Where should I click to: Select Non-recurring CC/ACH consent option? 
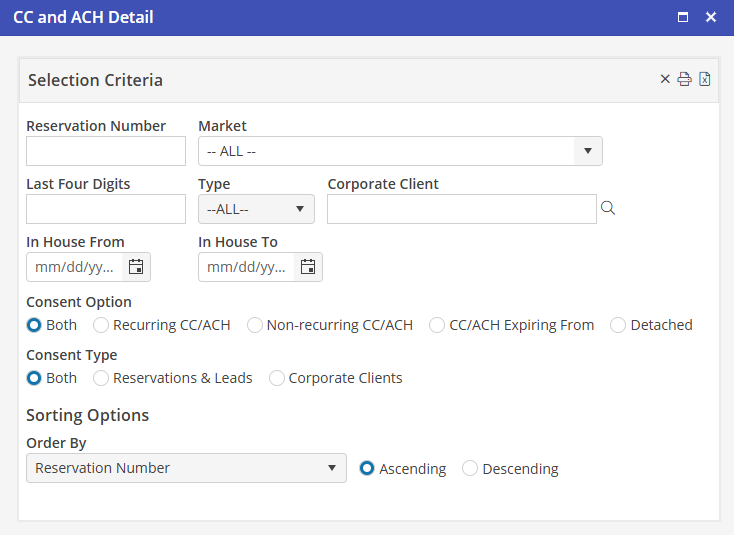[254, 325]
